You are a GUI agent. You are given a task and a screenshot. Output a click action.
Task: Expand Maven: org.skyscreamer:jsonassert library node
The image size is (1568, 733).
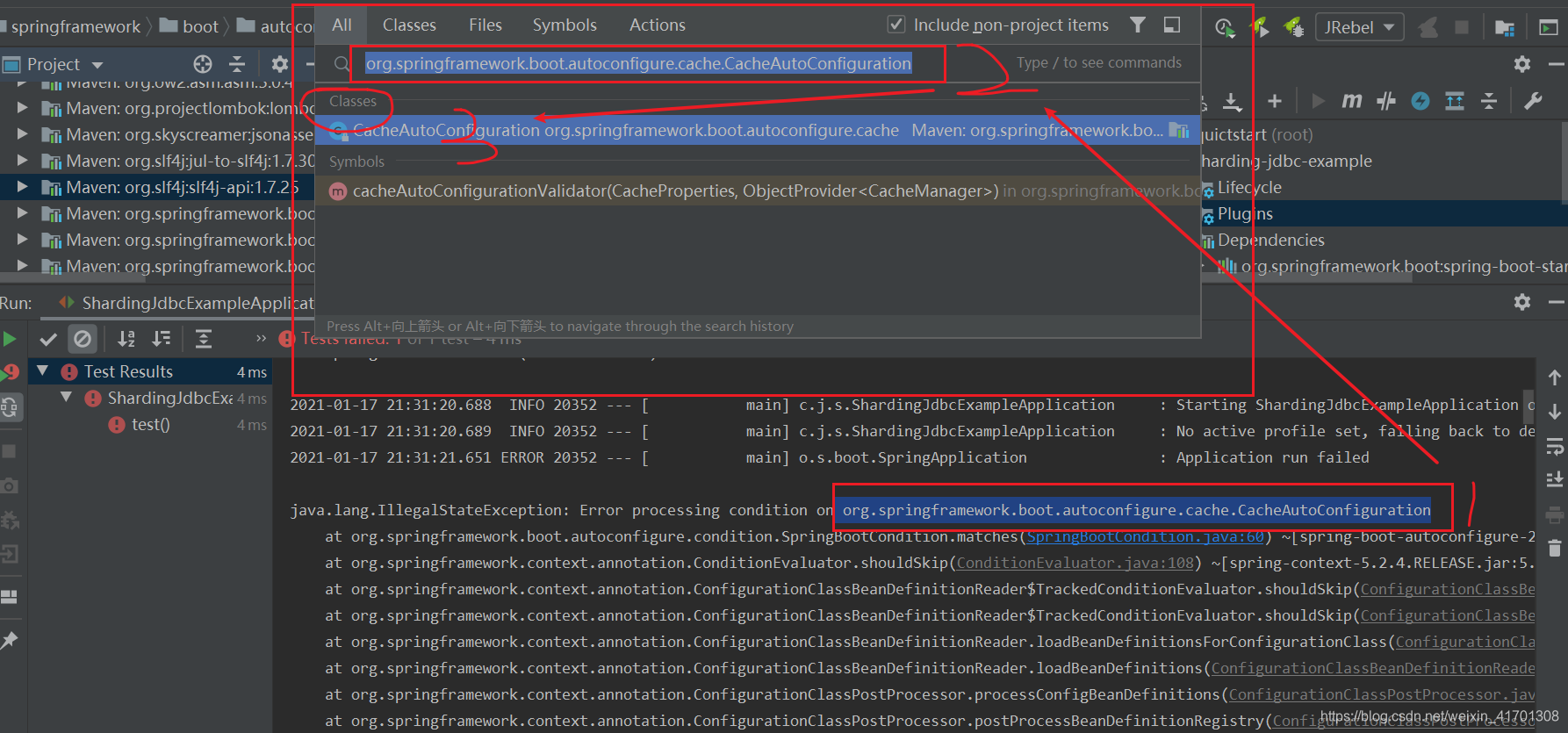point(23,134)
